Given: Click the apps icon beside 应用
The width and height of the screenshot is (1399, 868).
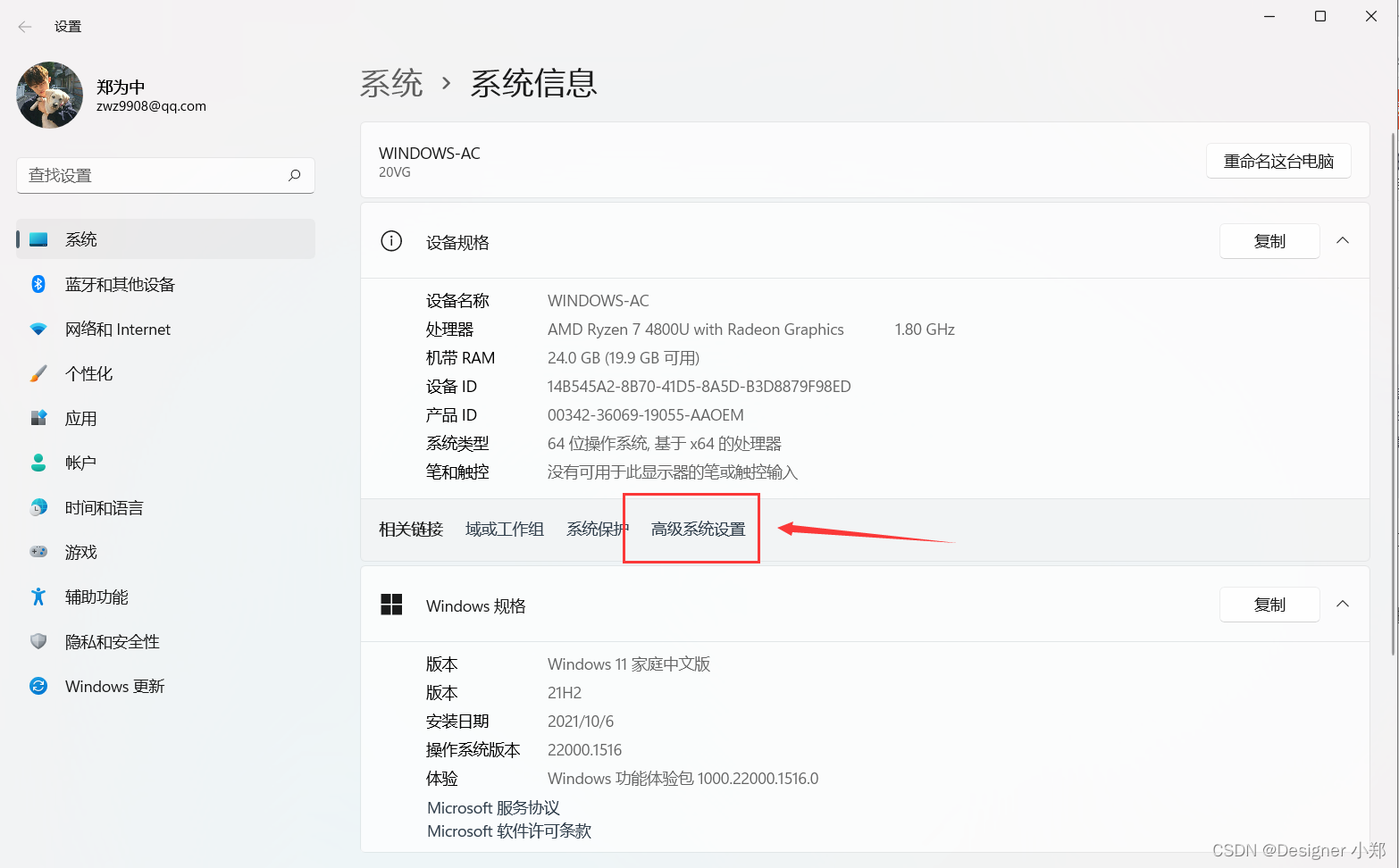Looking at the screenshot, I should pyautogui.click(x=38, y=418).
